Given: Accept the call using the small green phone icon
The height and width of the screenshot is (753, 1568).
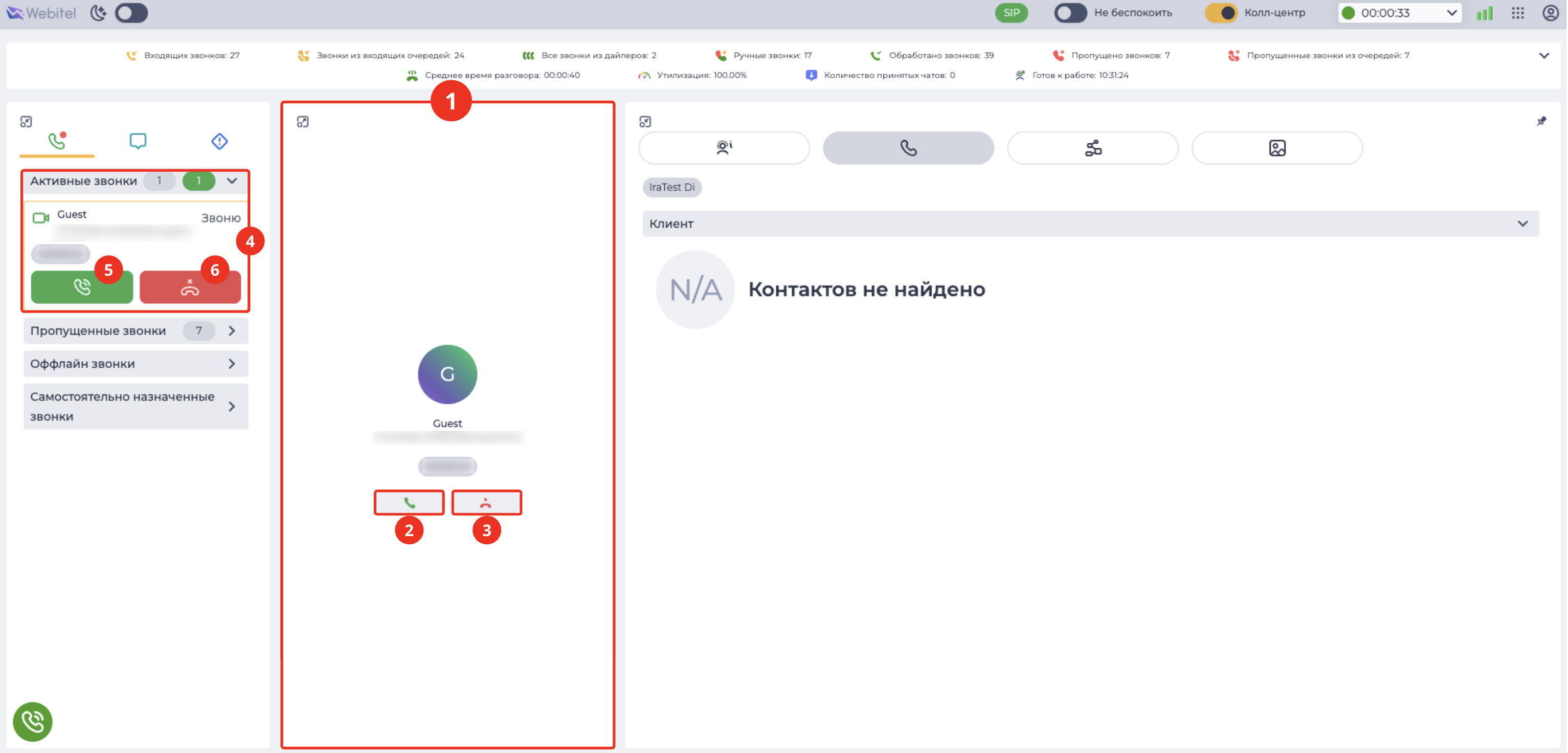Looking at the screenshot, I should click(409, 503).
